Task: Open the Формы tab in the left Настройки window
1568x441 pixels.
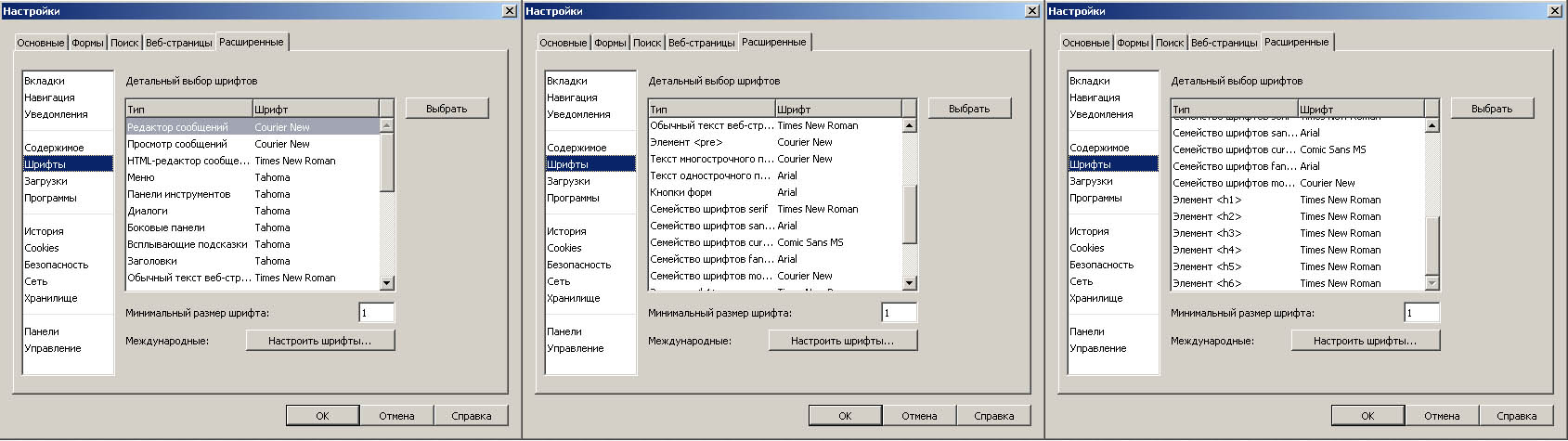Action: click(87, 43)
